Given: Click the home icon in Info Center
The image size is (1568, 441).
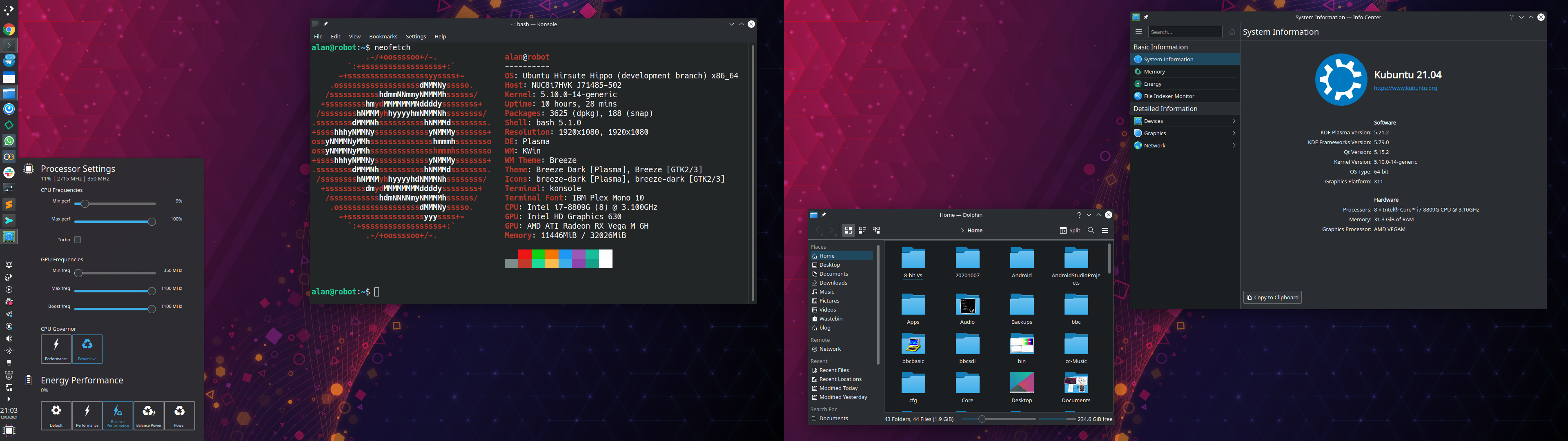Looking at the screenshot, I should pyautogui.click(x=1232, y=32).
